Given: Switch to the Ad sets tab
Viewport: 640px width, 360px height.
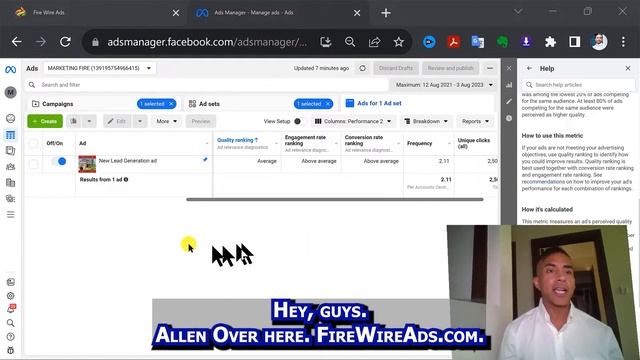Looking at the screenshot, I should (x=209, y=104).
